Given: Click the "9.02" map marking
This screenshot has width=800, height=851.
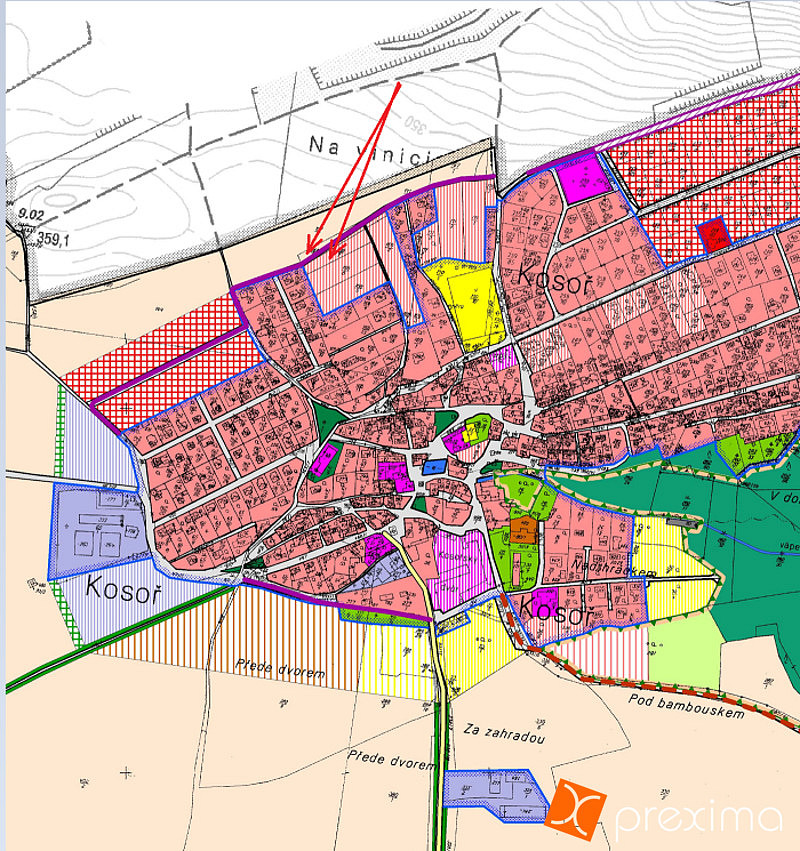Looking at the screenshot, I should pyautogui.click(x=30, y=214).
